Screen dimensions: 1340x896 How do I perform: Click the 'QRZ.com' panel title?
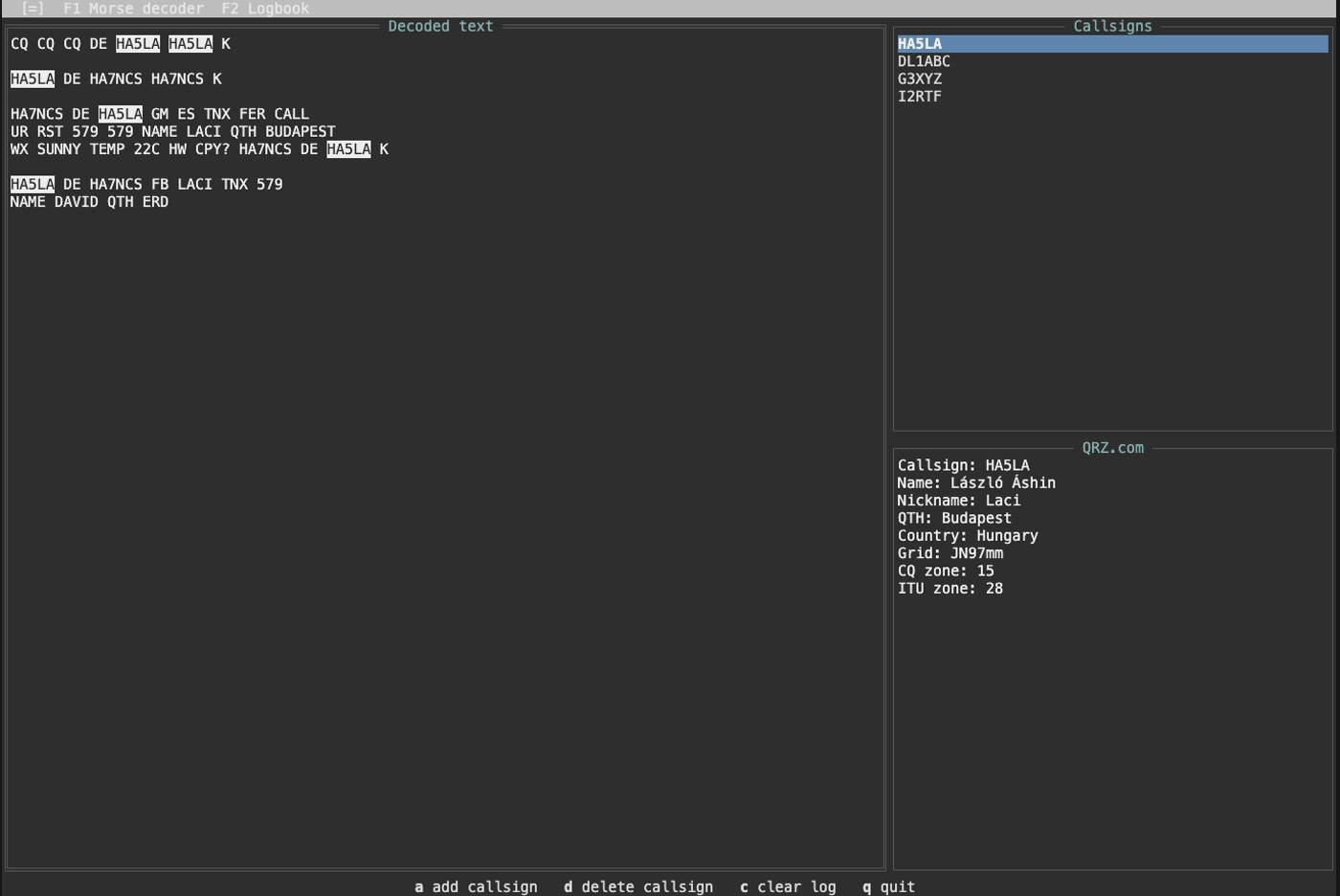tap(1112, 448)
